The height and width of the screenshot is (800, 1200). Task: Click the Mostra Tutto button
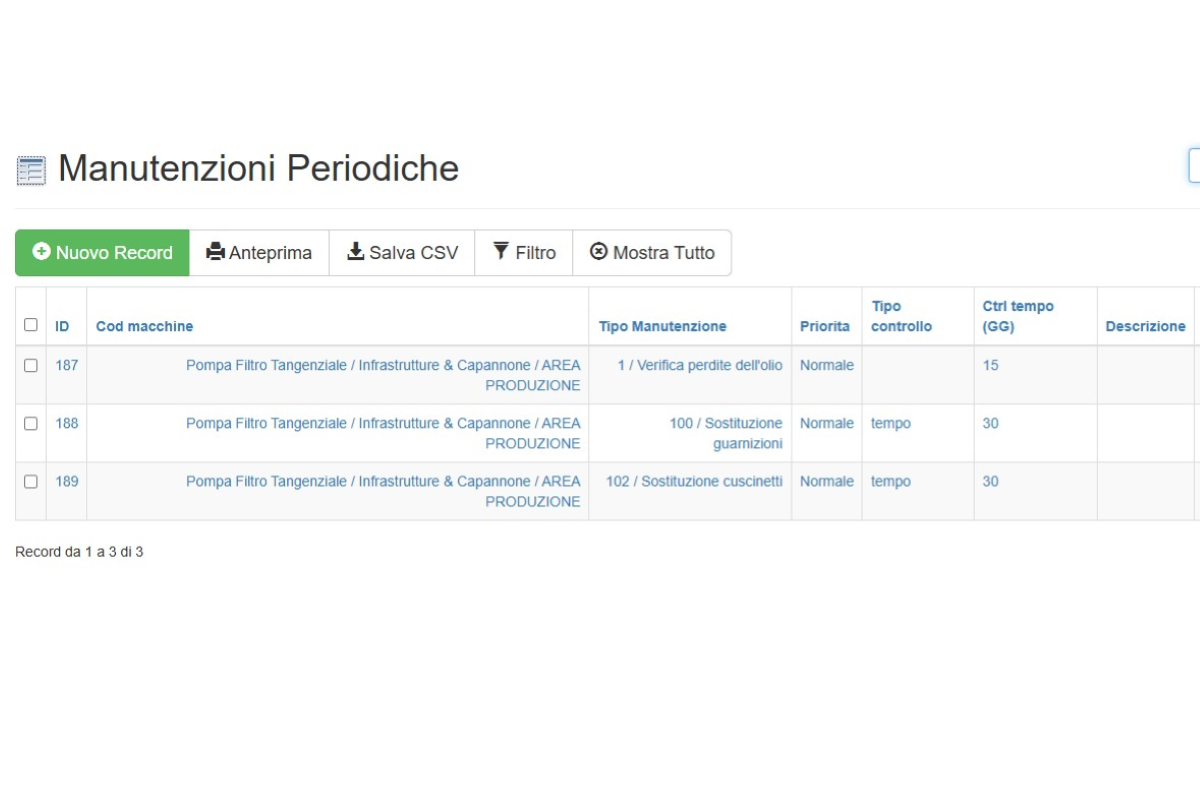click(x=652, y=253)
